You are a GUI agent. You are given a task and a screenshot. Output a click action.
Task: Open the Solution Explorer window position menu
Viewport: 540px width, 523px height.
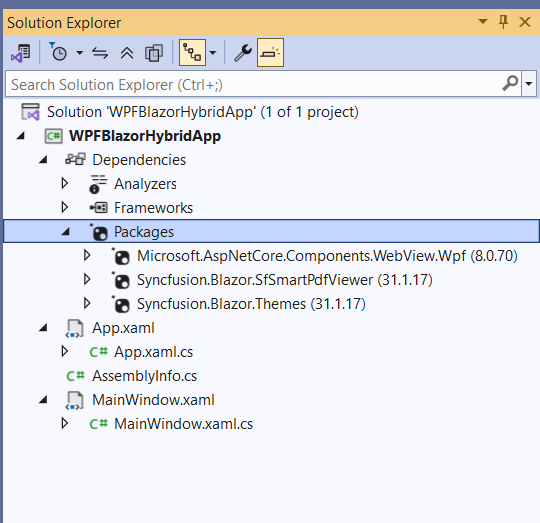(x=483, y=22)
